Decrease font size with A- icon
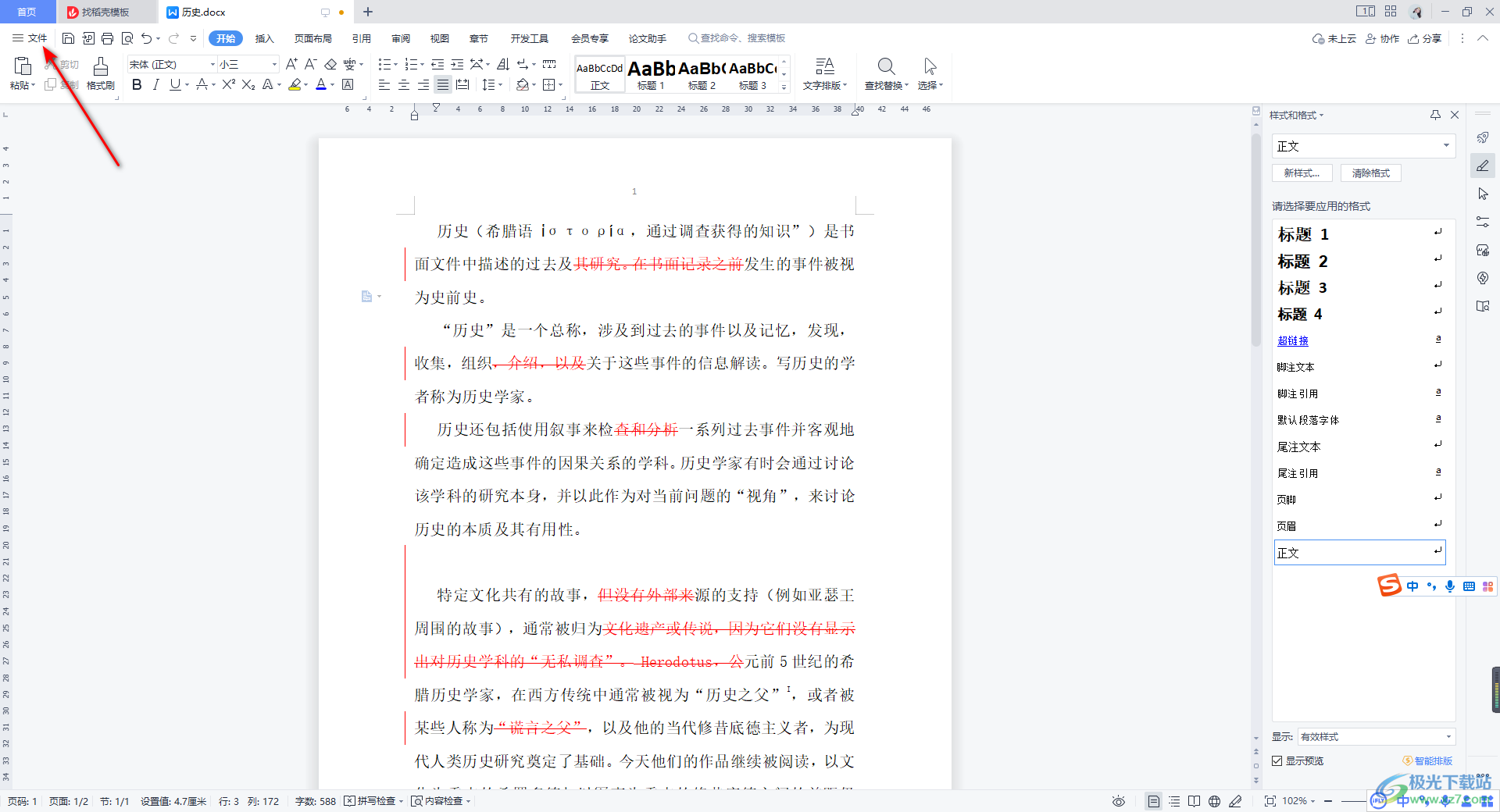Screen dimensions: 1500x812 tap(310, 64)
